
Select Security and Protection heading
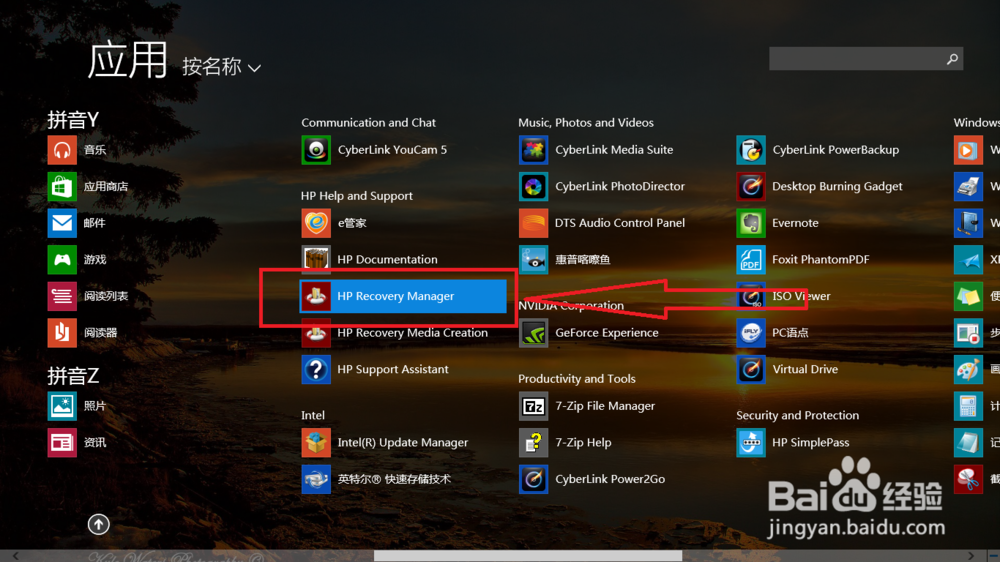click(x=797, y=415)
